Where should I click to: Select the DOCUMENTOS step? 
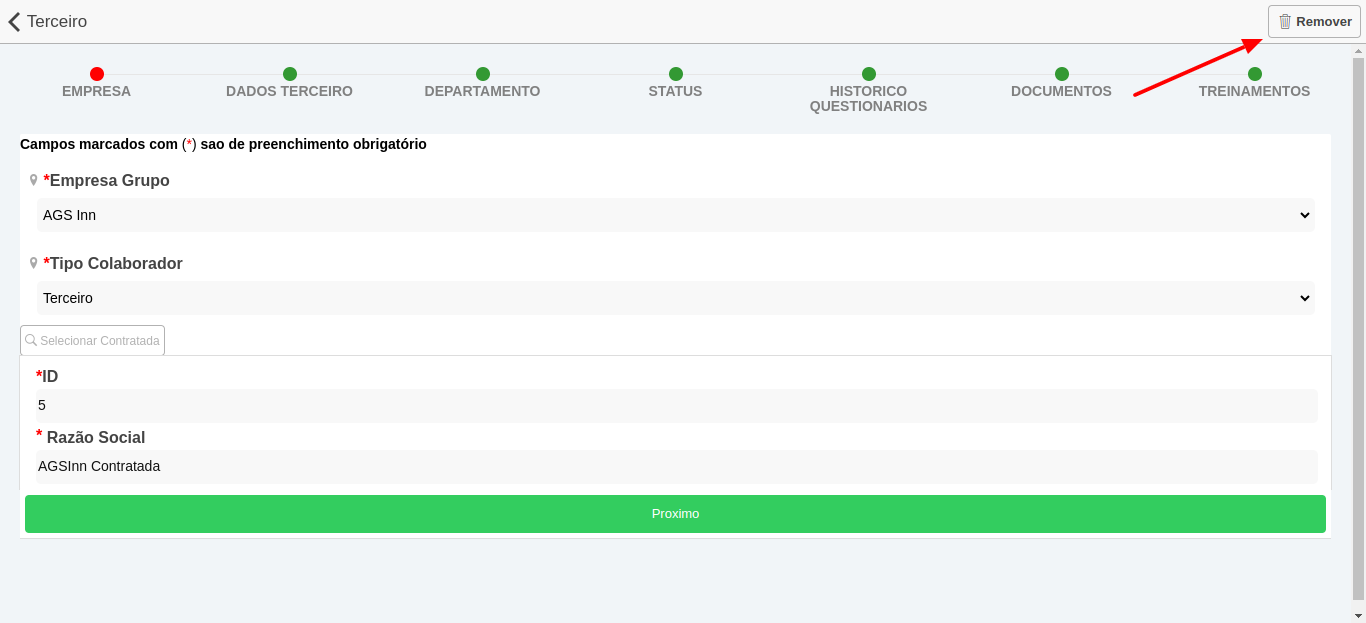click(x=1061, y=73)
